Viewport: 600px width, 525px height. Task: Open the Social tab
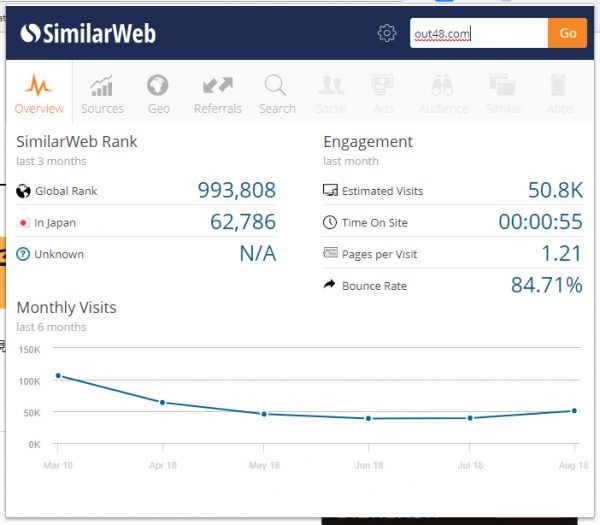(331, 95)
